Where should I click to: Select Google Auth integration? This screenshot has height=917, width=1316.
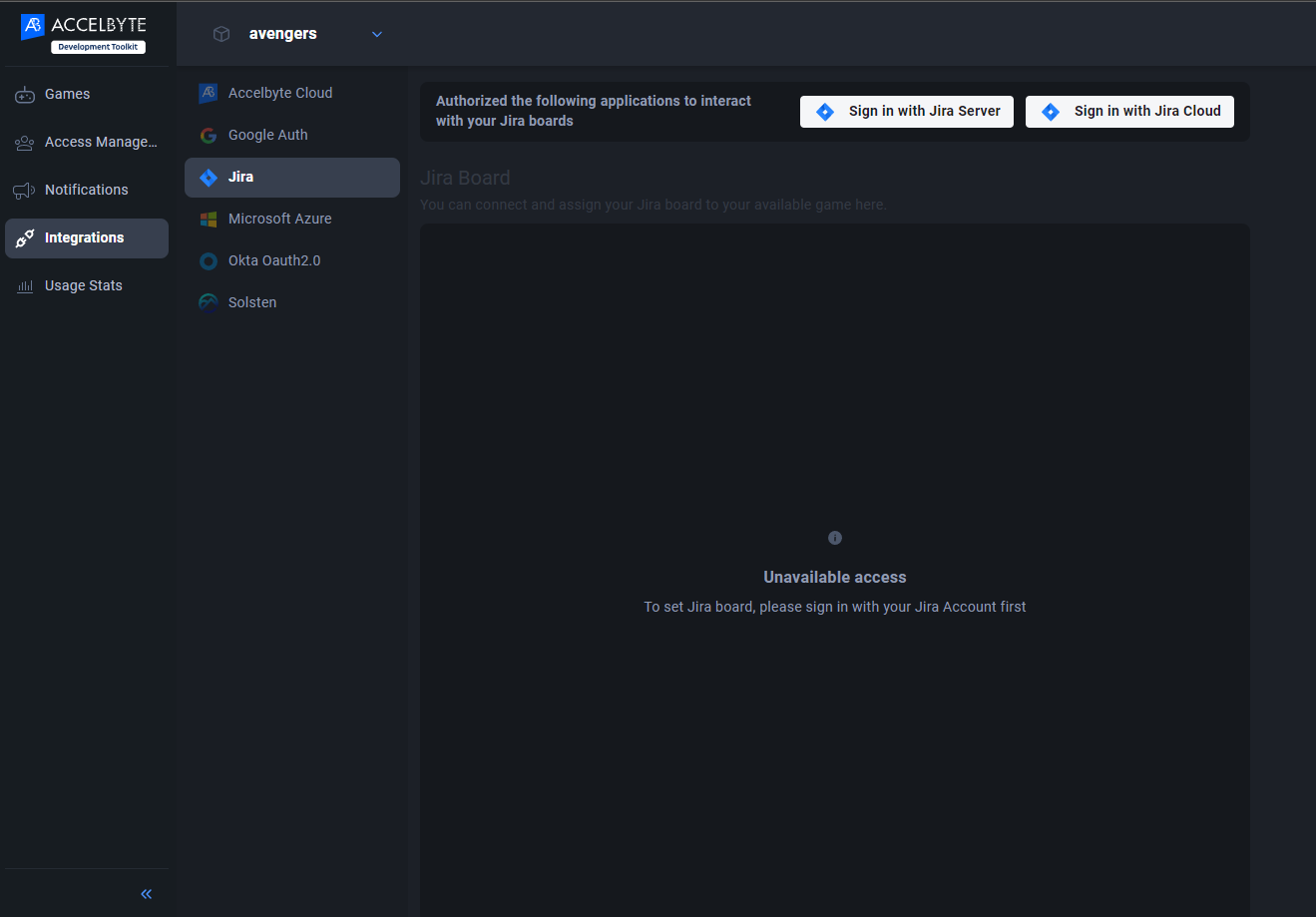pos(292,135)
